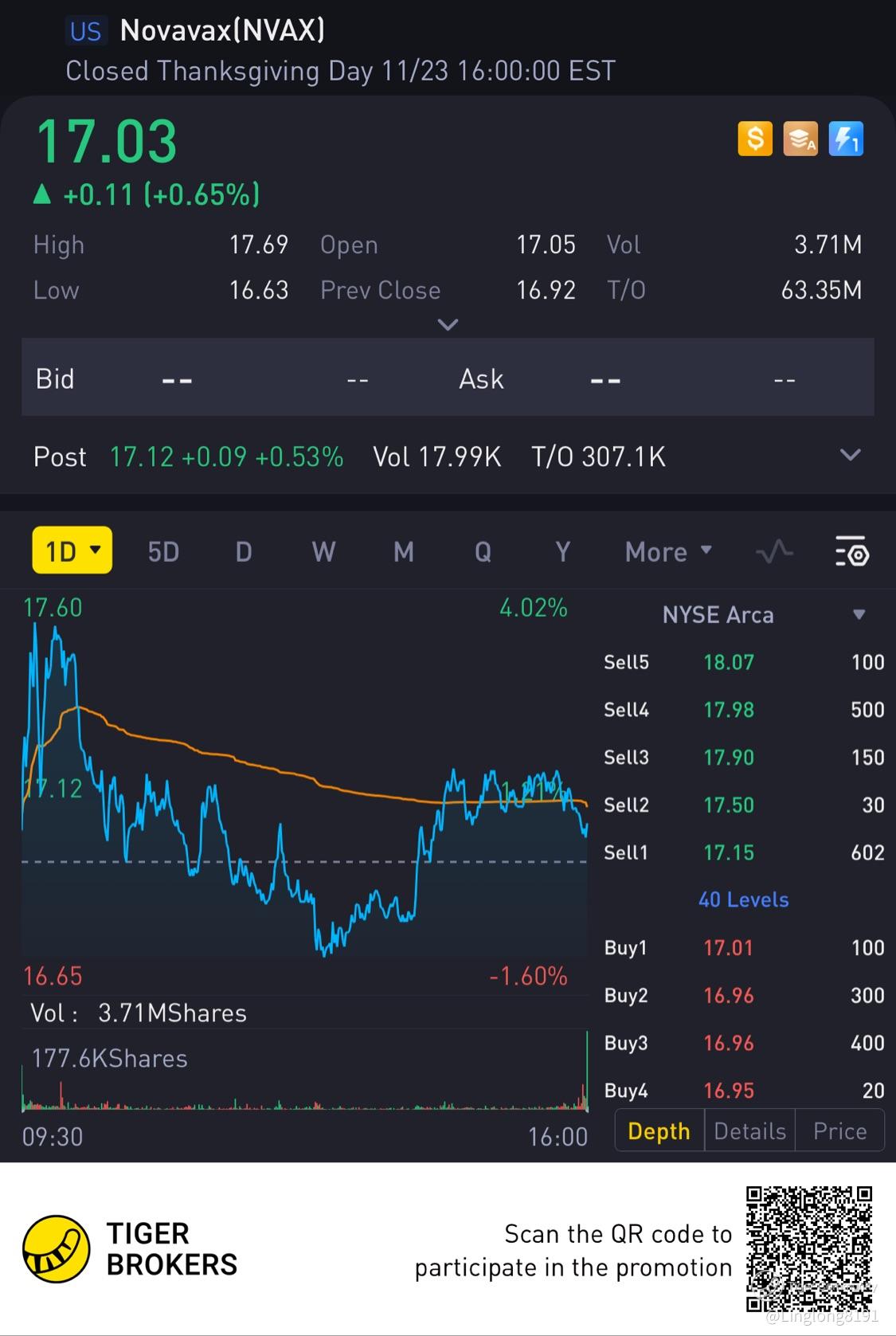896x1336 pixels.
Task: Tap the blue lightning bolt icon
Action: pos(846,139)
